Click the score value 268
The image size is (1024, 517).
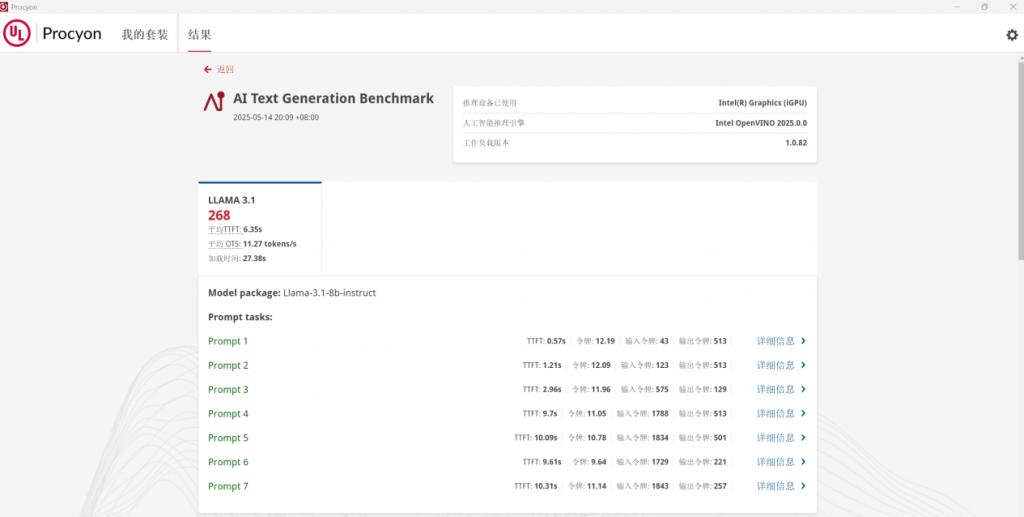click(x=219, y=215)
